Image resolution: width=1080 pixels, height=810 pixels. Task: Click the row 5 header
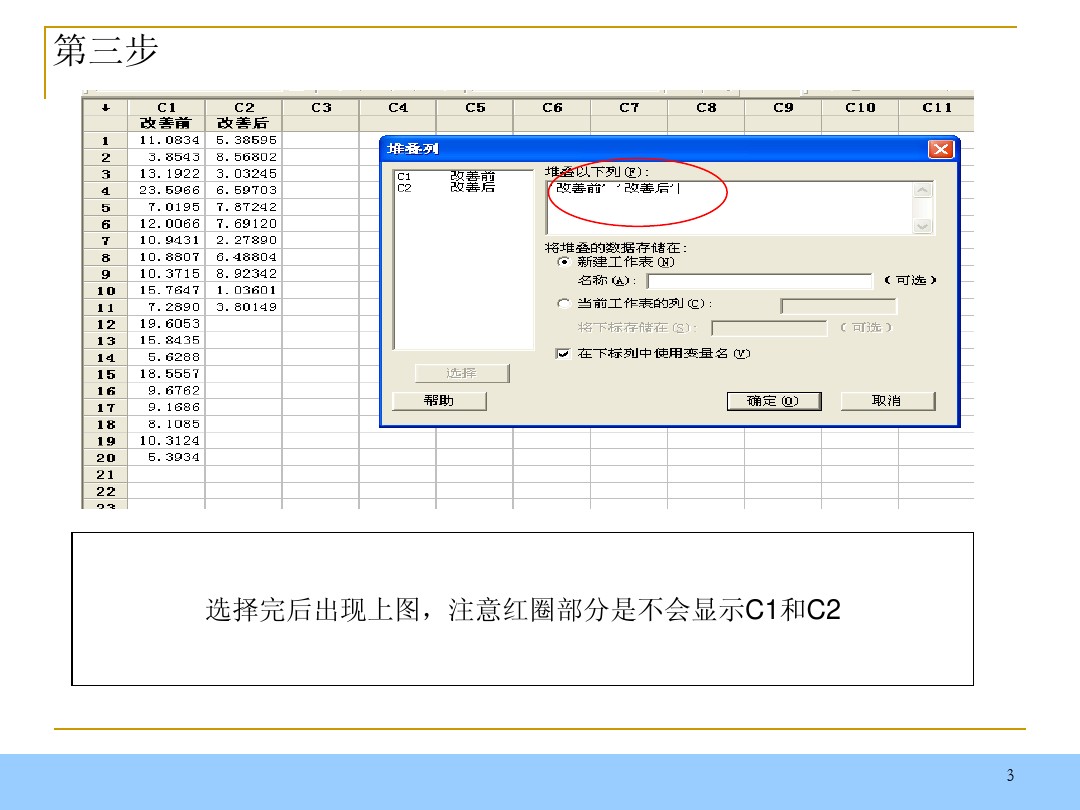105,206
